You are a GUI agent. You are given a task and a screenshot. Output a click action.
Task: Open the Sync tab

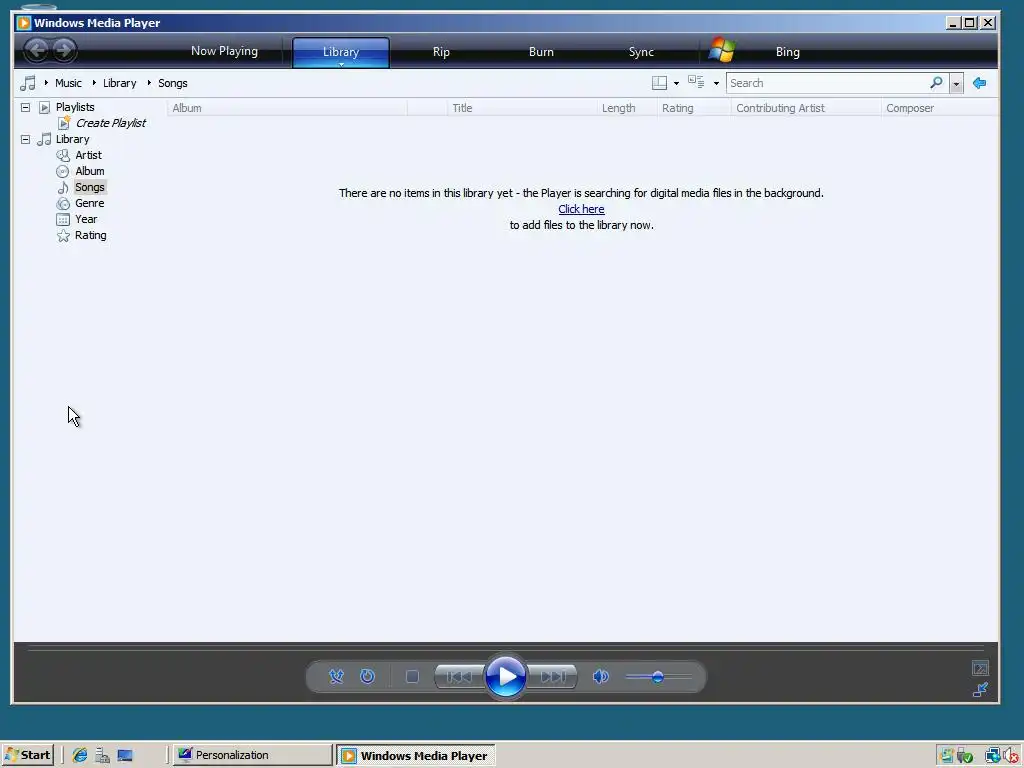pyautogui.click(x=641, y=52)
